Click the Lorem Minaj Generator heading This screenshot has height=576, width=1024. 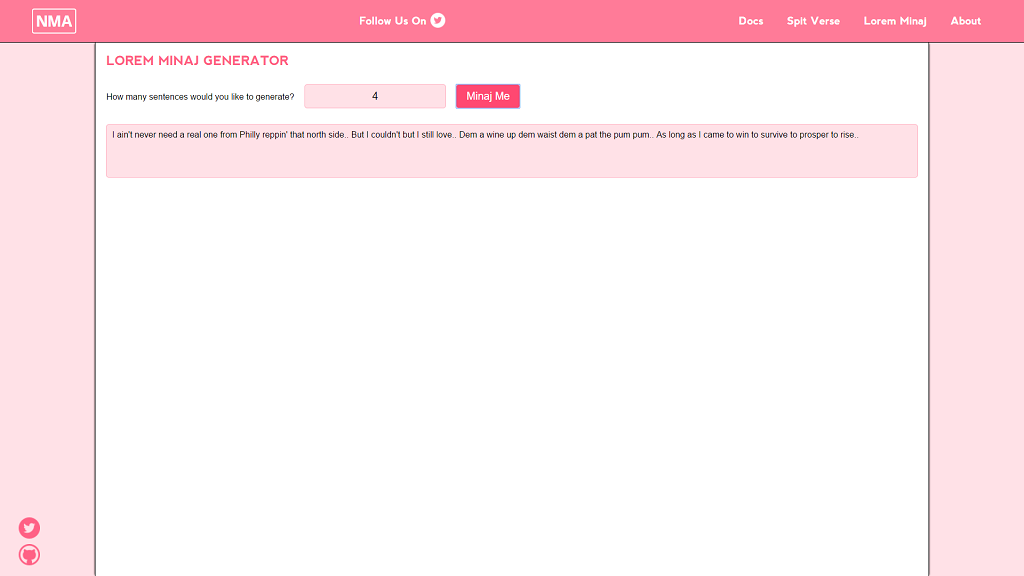tap(197, 61)
